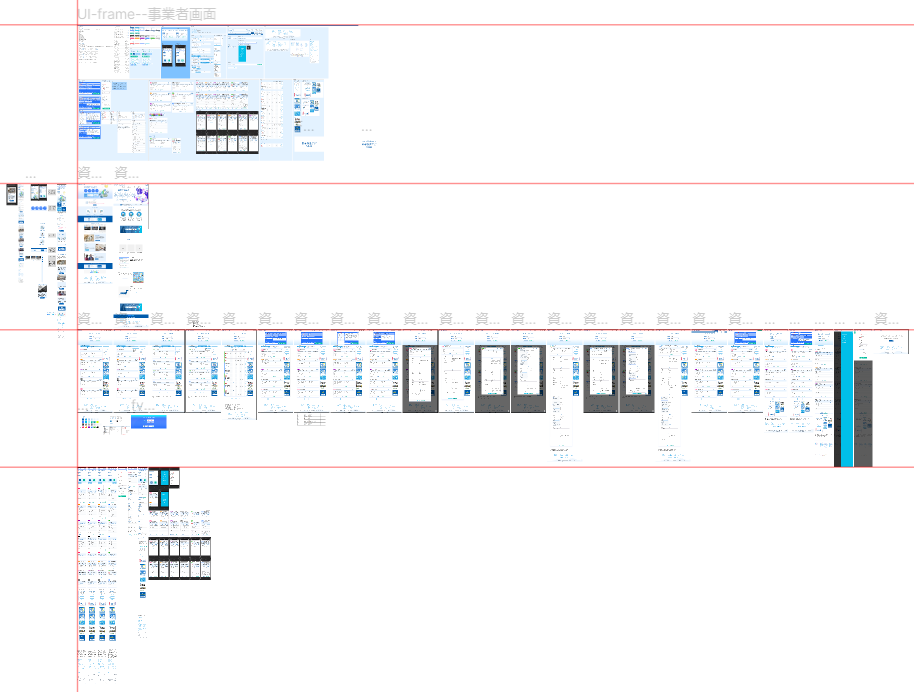Select the dark phone mockup grid in bottom section
Image resolution: width=914 pixels, height=692 pixels.
click(x=180, y=558)
